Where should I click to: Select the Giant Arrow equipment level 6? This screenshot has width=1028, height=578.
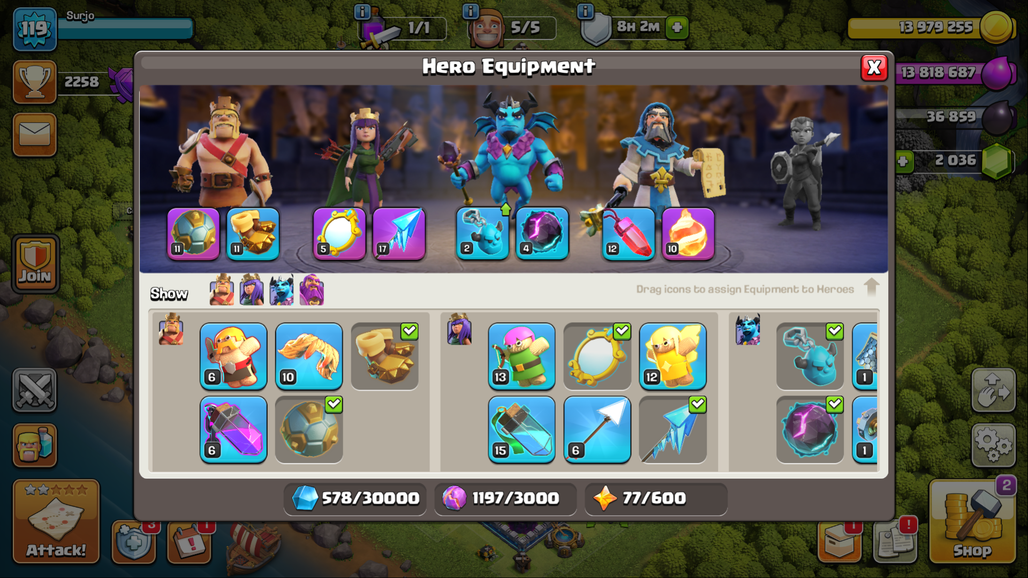(597, 429)
